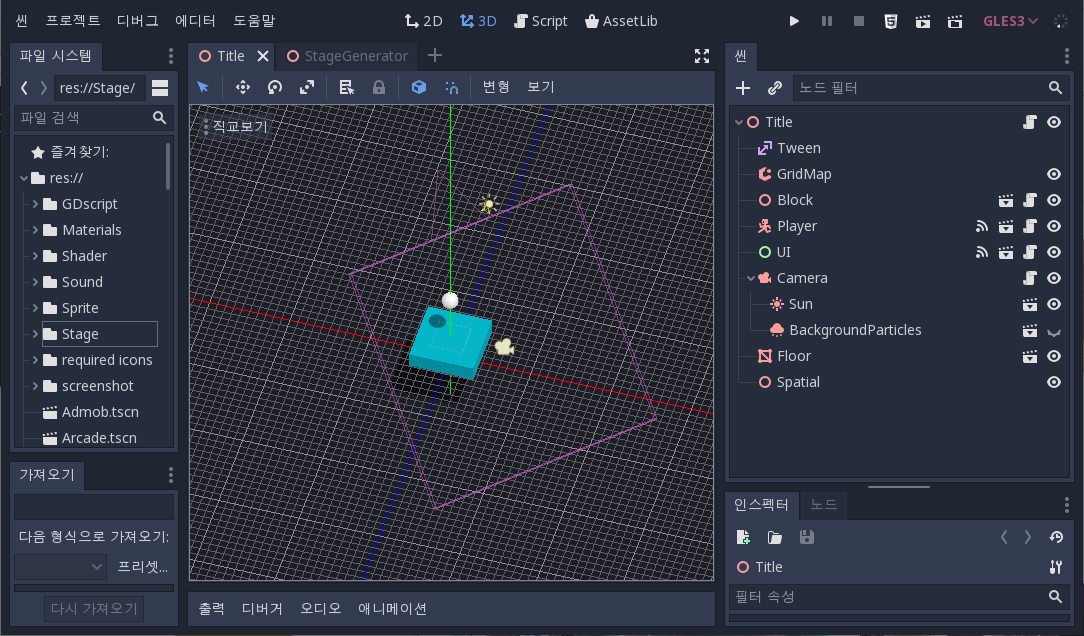Expand the Sound folder
Viewport: 1084px width, 636px height.
pyautogui.click(x=35, y=282)
